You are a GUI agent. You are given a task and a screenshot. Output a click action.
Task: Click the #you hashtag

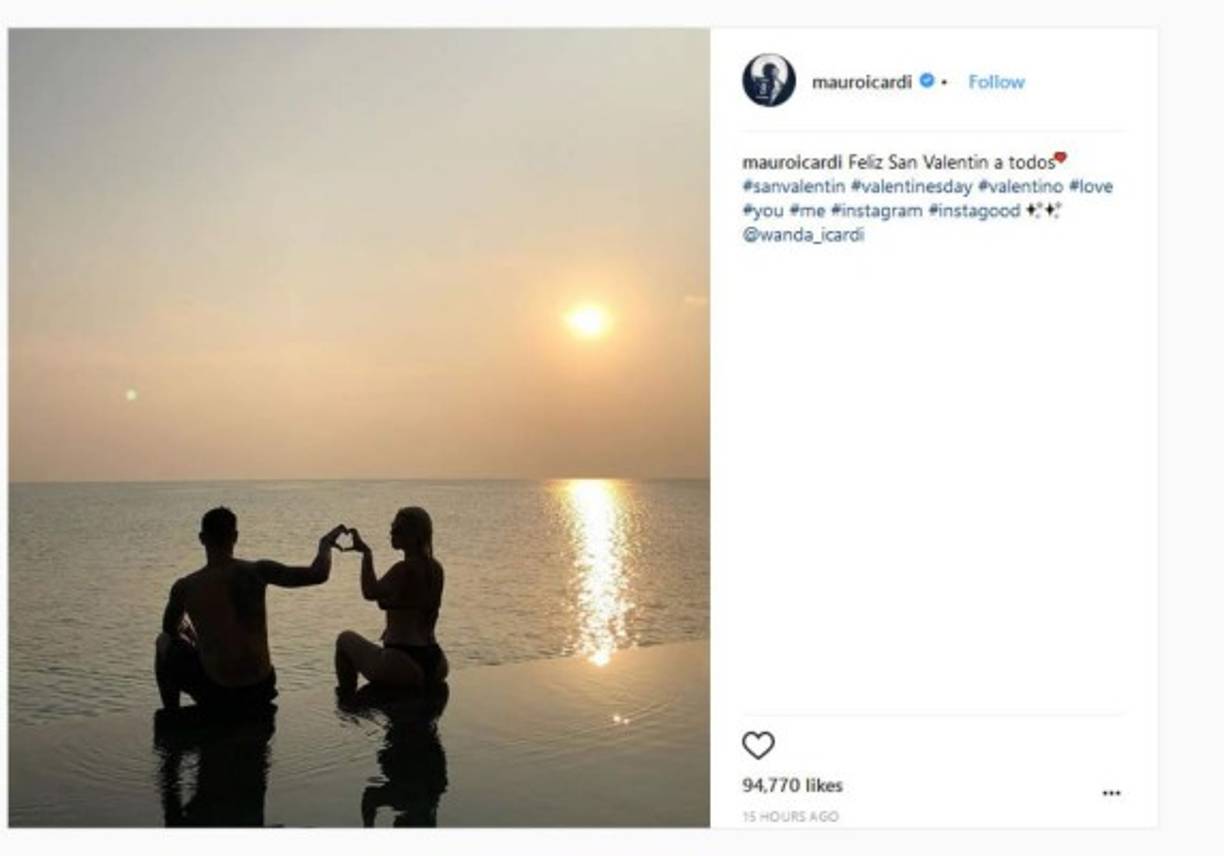(x=762, y=211)
